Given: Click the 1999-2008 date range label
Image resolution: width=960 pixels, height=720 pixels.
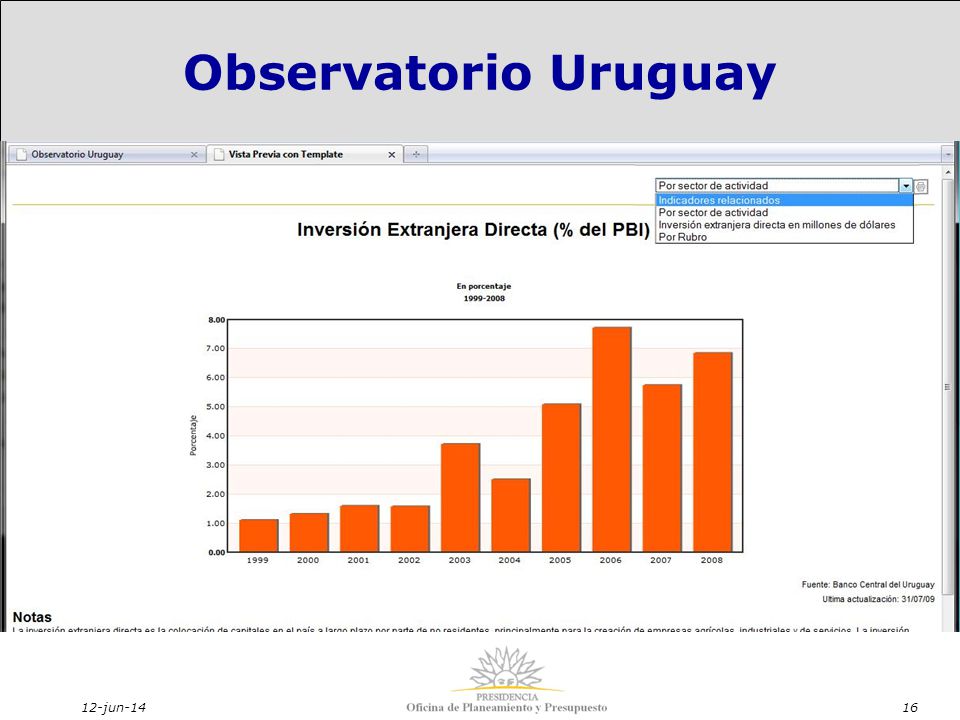Looking at the screenshot, I should tap(484, 298).
